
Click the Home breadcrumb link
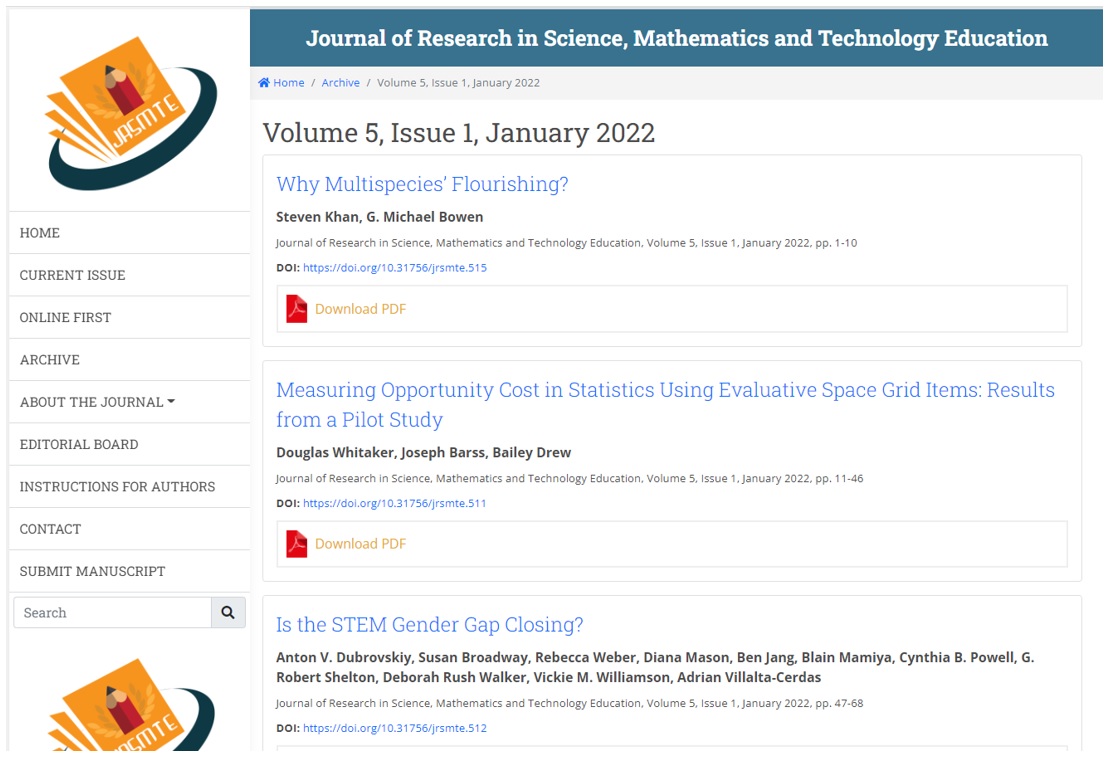point(288,82)
